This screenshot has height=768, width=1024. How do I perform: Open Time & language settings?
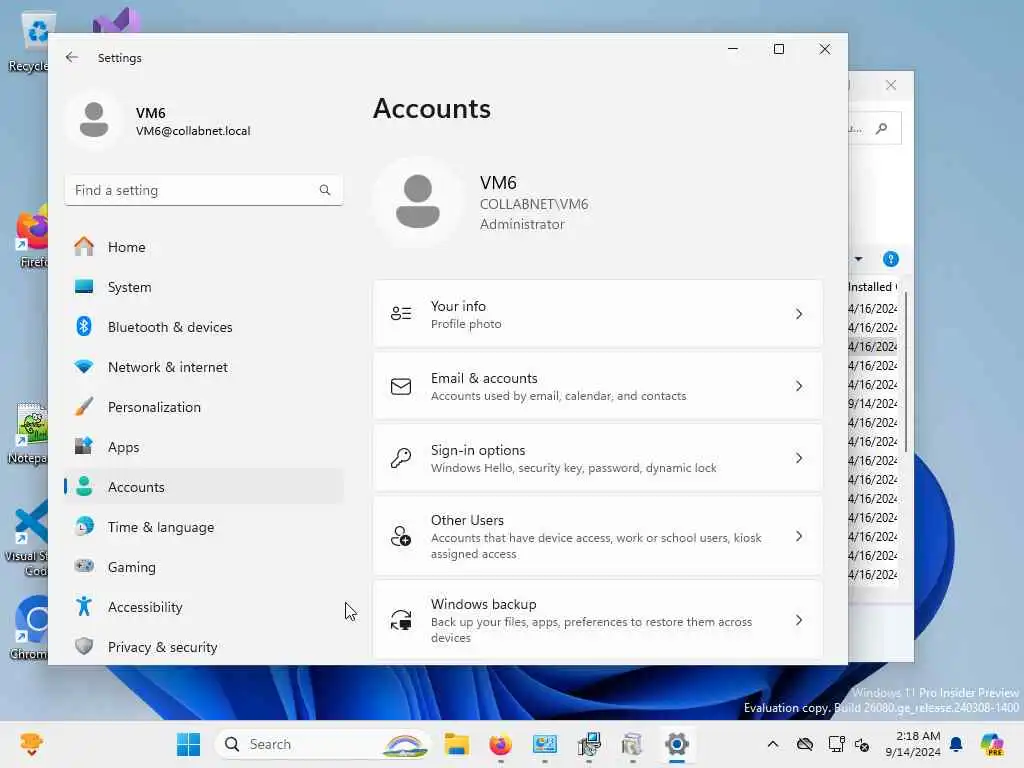[204, 527]
